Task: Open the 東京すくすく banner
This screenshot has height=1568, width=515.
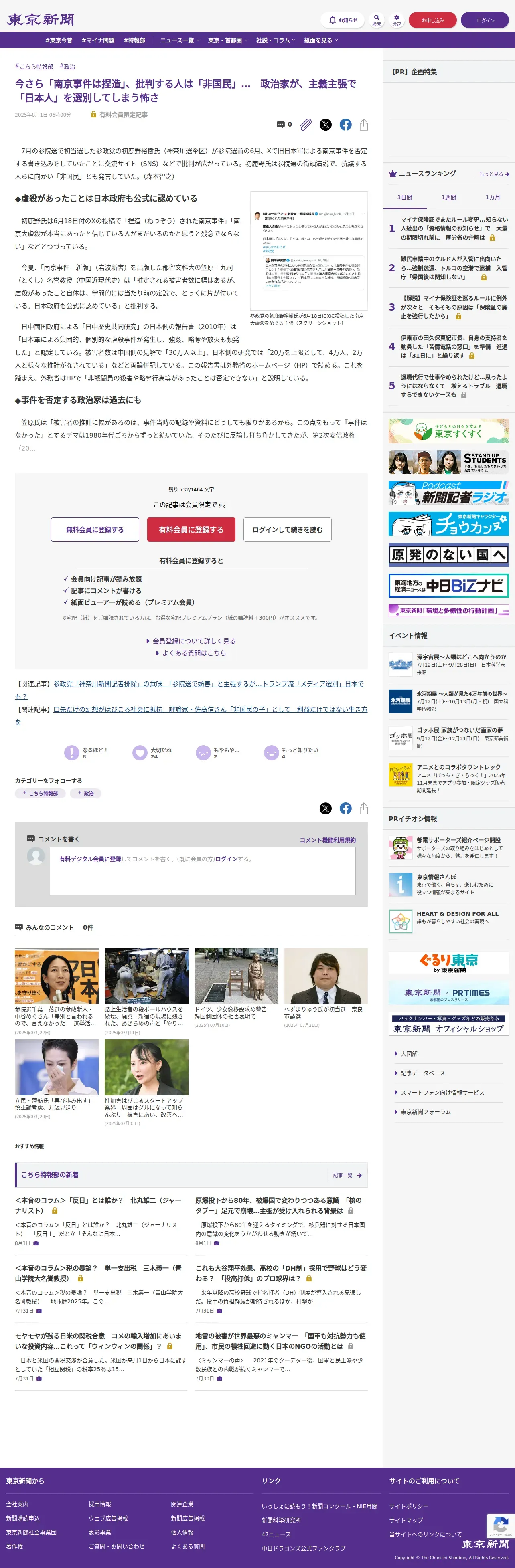Action: click(x=448, y=430)
